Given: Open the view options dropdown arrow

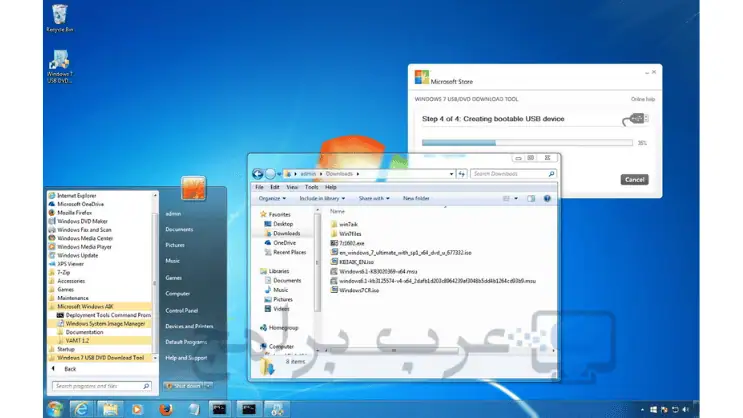Looking at the screenshot, I should point(516,199).
